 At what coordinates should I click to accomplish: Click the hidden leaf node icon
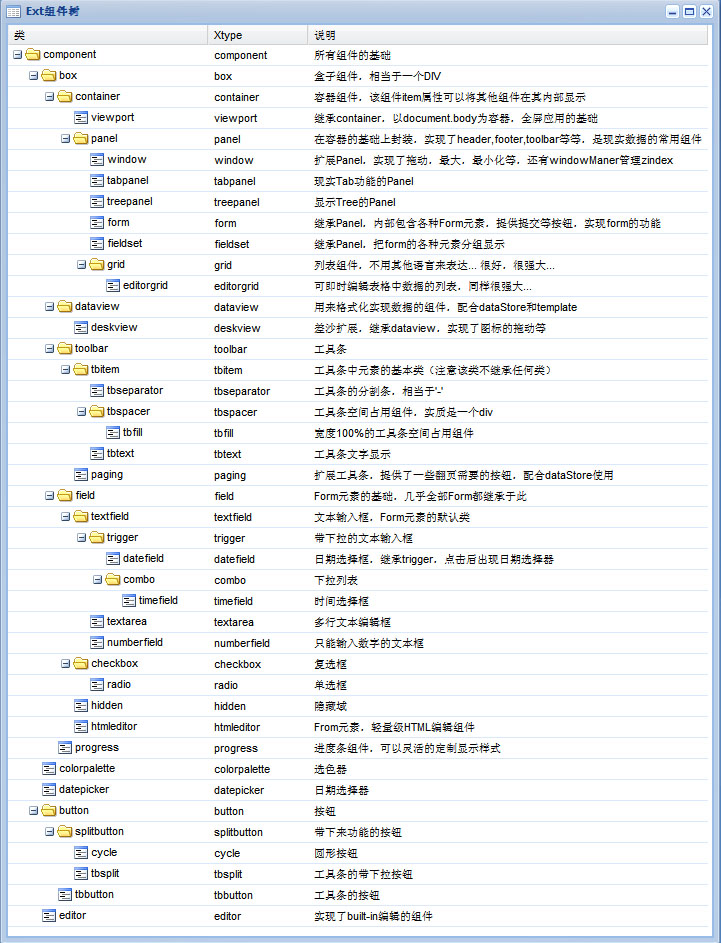(x=81, y=706)
